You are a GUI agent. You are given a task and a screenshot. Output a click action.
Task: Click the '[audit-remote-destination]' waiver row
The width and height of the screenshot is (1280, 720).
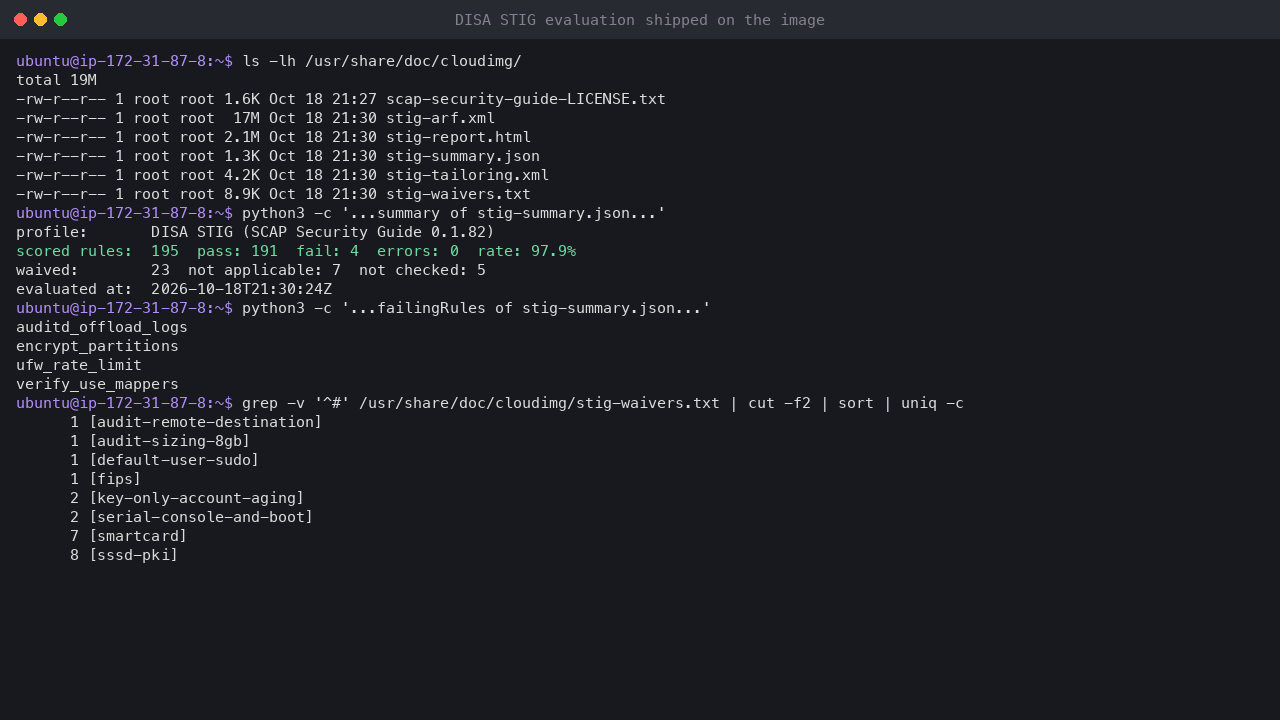(x=196, y=422)
